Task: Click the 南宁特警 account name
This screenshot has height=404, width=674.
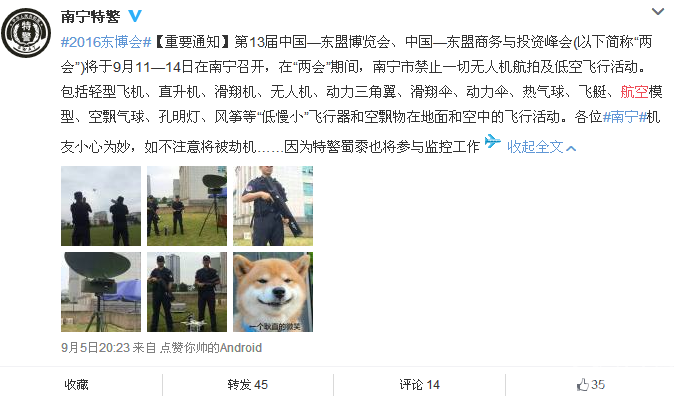Action: pos(90,17)
